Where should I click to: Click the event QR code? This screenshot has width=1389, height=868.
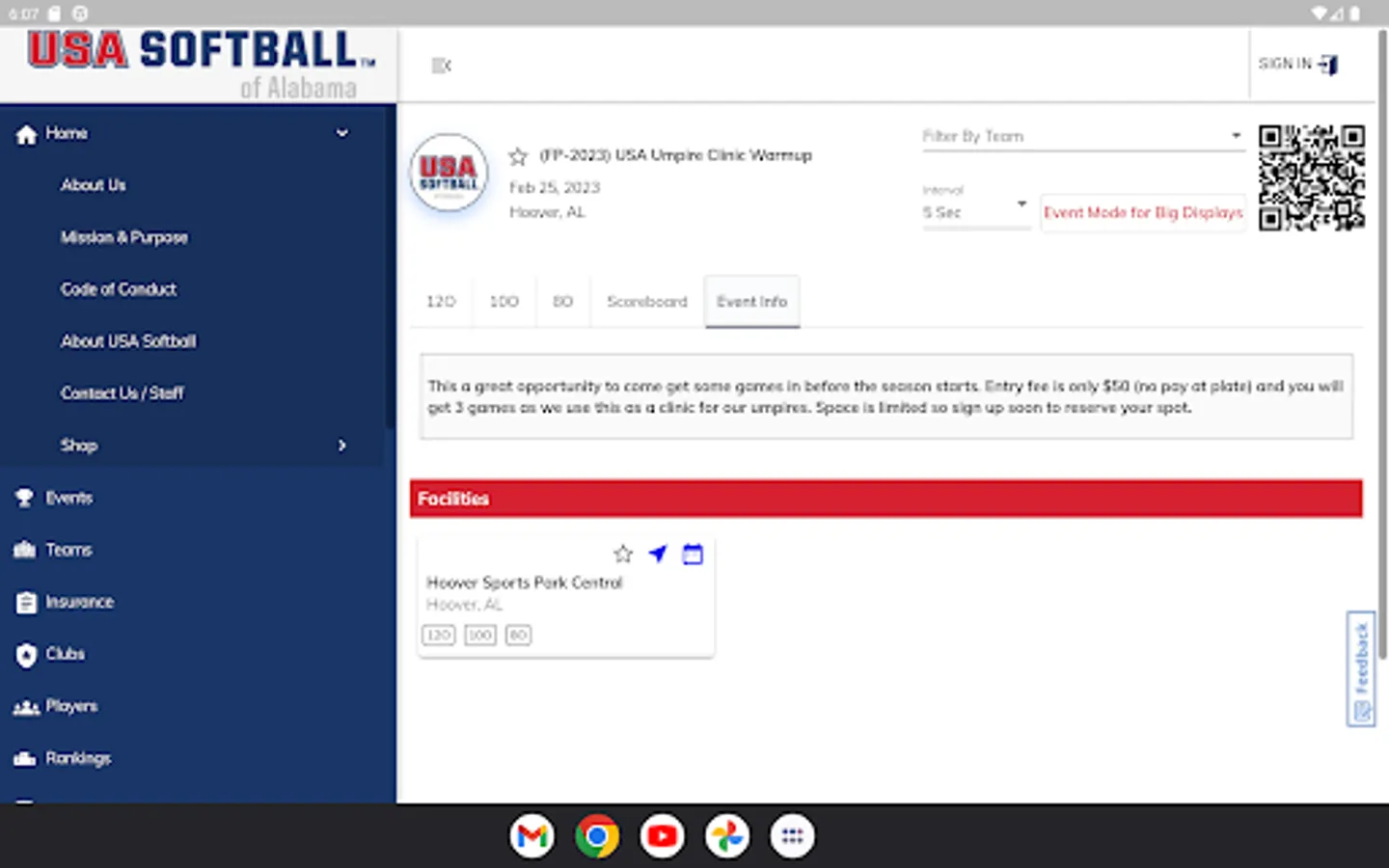(x=1312, y=177)
